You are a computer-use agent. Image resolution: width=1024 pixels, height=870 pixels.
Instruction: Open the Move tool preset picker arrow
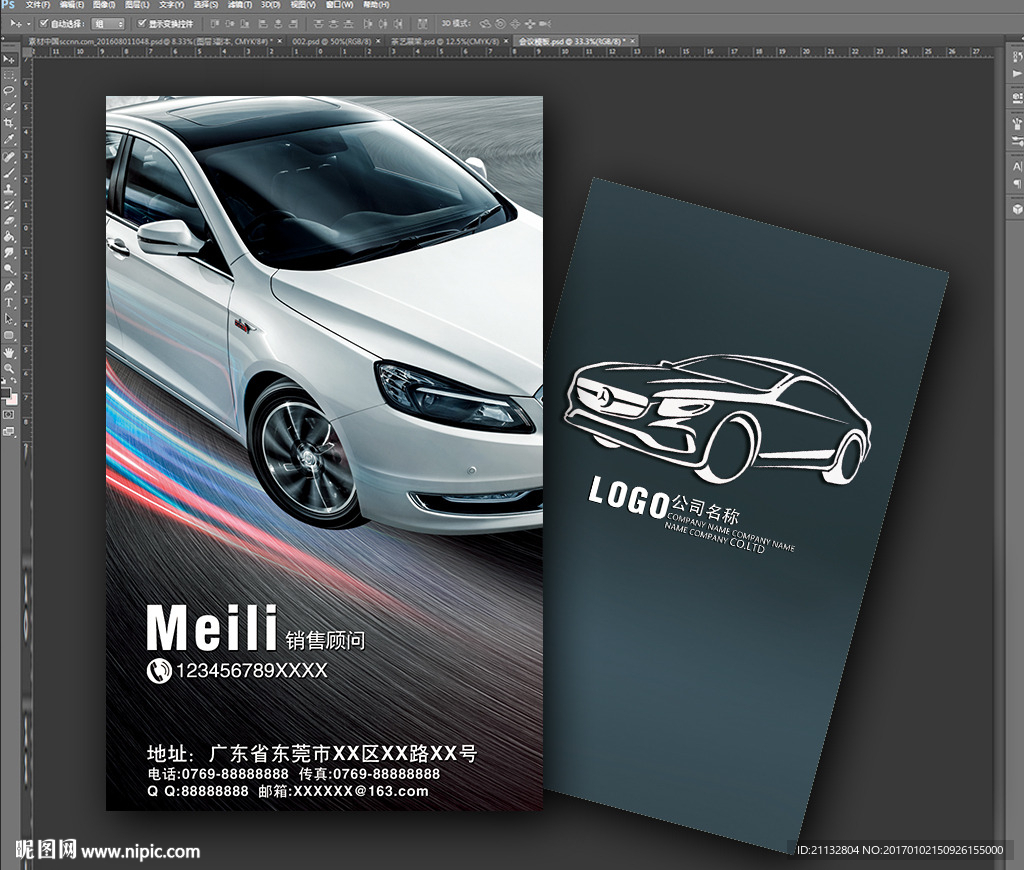point(28,23)
